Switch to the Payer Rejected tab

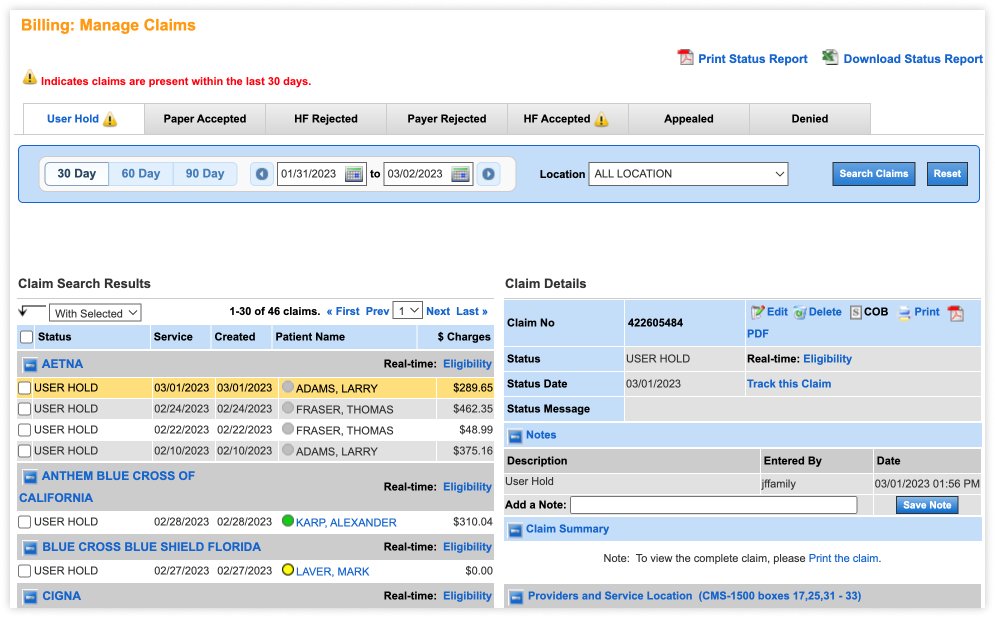click(x=446, y=118)
